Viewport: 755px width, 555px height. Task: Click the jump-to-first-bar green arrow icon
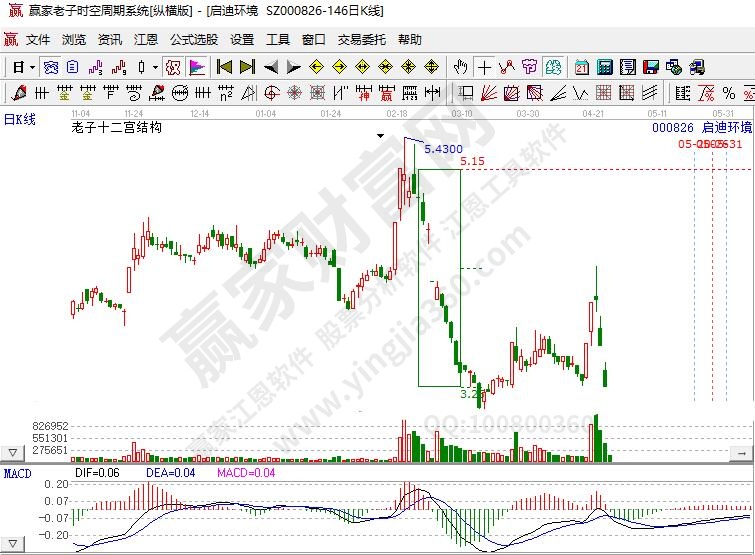pyautogui.click(x=224, y=67)
